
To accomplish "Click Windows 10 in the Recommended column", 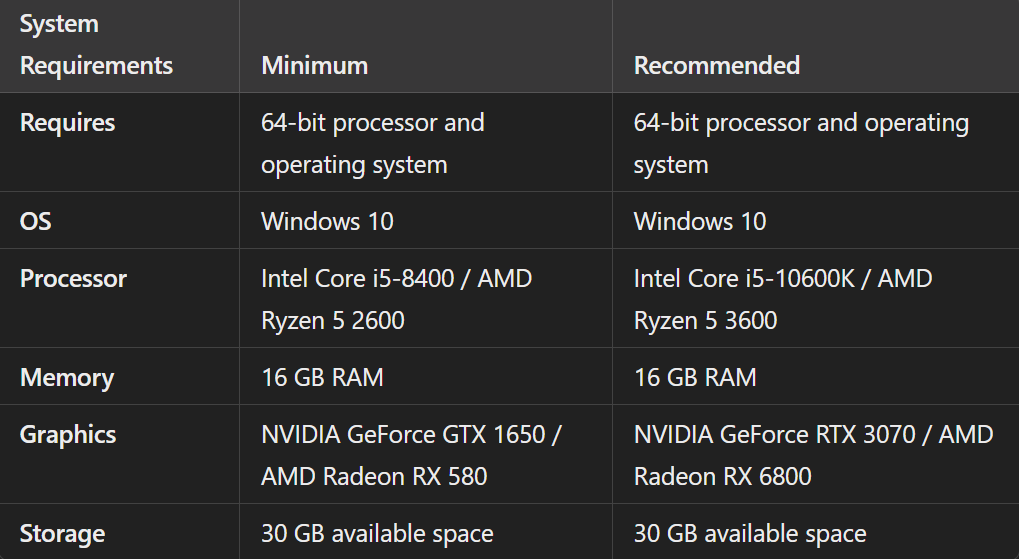I will [699, 221].
